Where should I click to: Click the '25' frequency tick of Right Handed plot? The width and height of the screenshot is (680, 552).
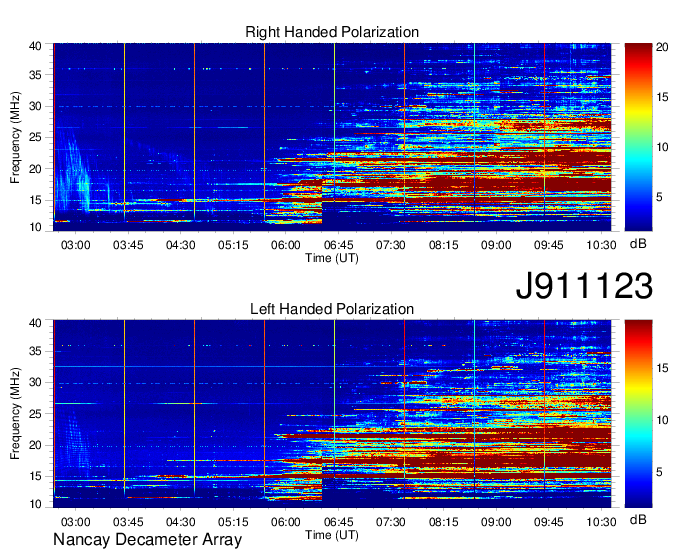35,137
